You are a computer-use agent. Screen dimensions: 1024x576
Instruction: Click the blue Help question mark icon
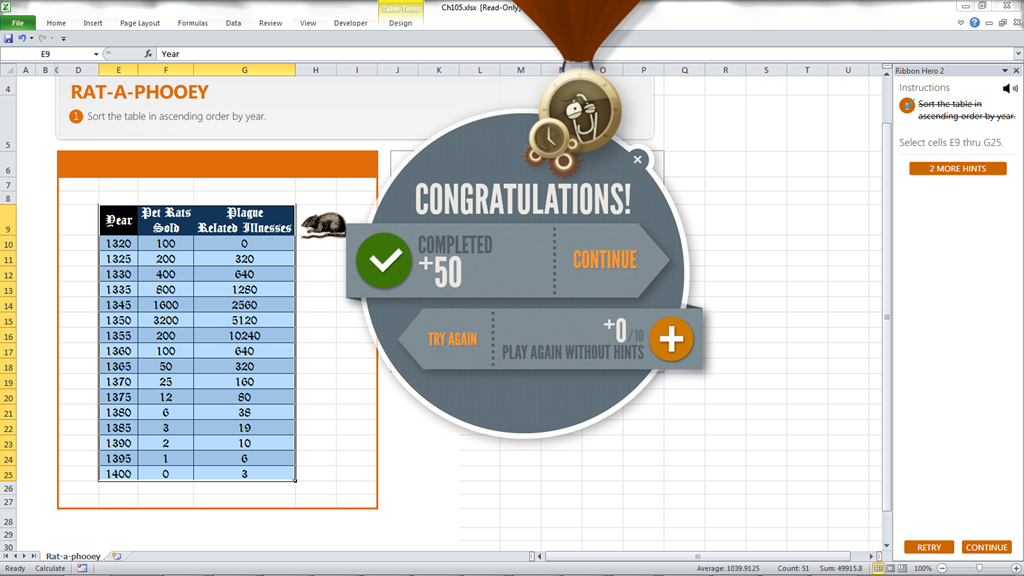974,23
